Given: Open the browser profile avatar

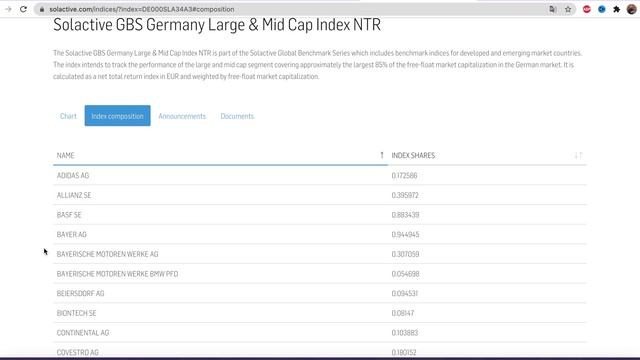Looking at the screenshot, I should [x=631, y=9].
